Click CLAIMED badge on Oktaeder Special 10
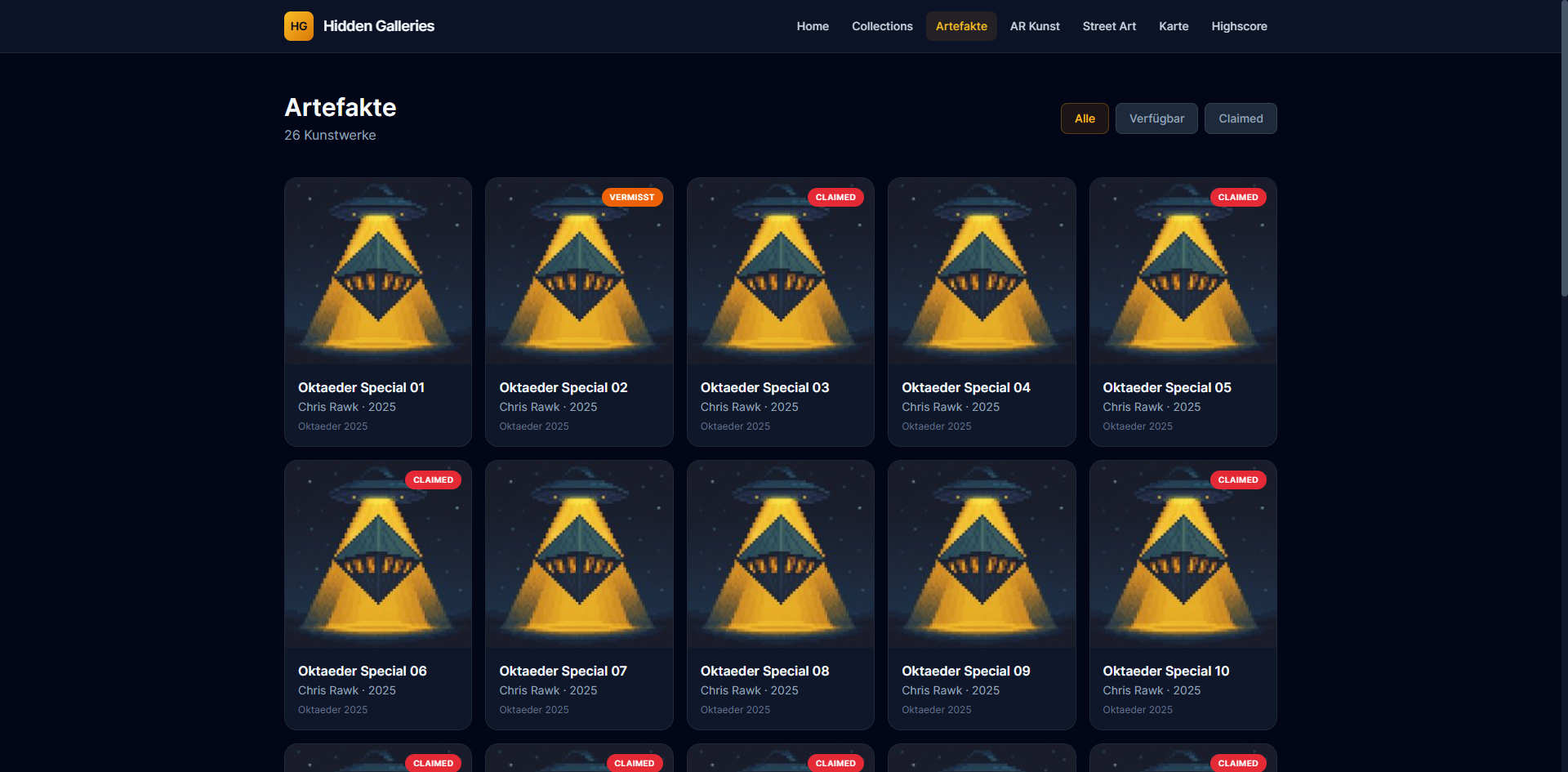The width and height of the screenshot is (1568, 772). (x=1237, y=480)
